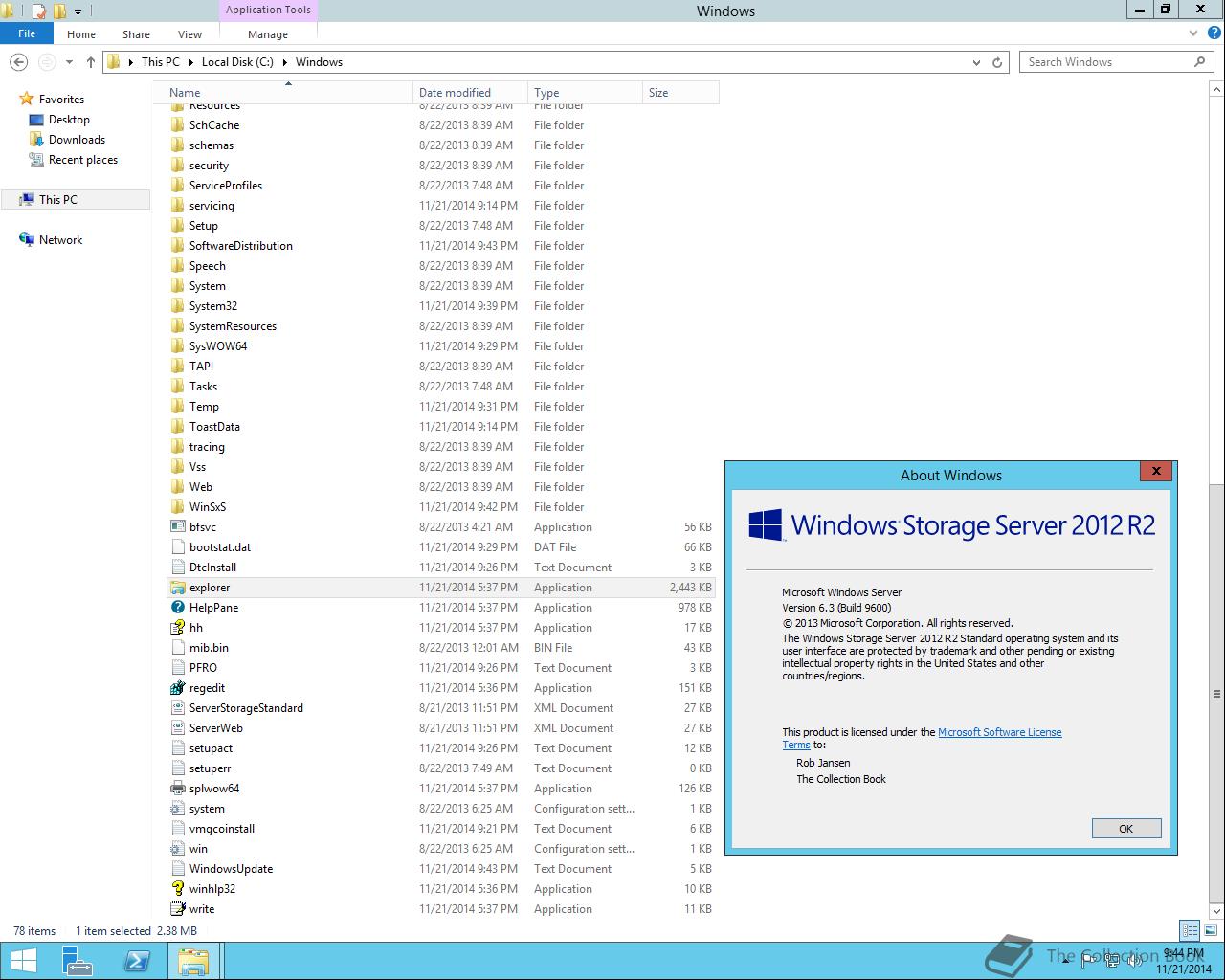This screenshot has height=980, width=1225.
Task: Open the recent locations dropdown arrow
Action: pyautogui.click(x=69, y=62)
